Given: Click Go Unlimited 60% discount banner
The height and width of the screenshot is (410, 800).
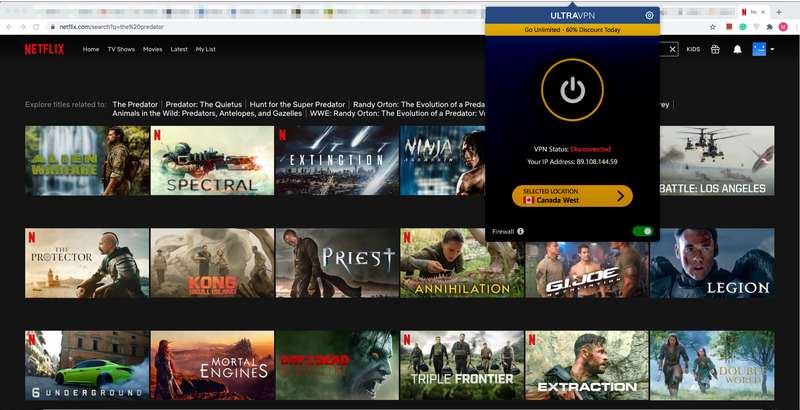Looking at the screenshot, I should [572, 30].
